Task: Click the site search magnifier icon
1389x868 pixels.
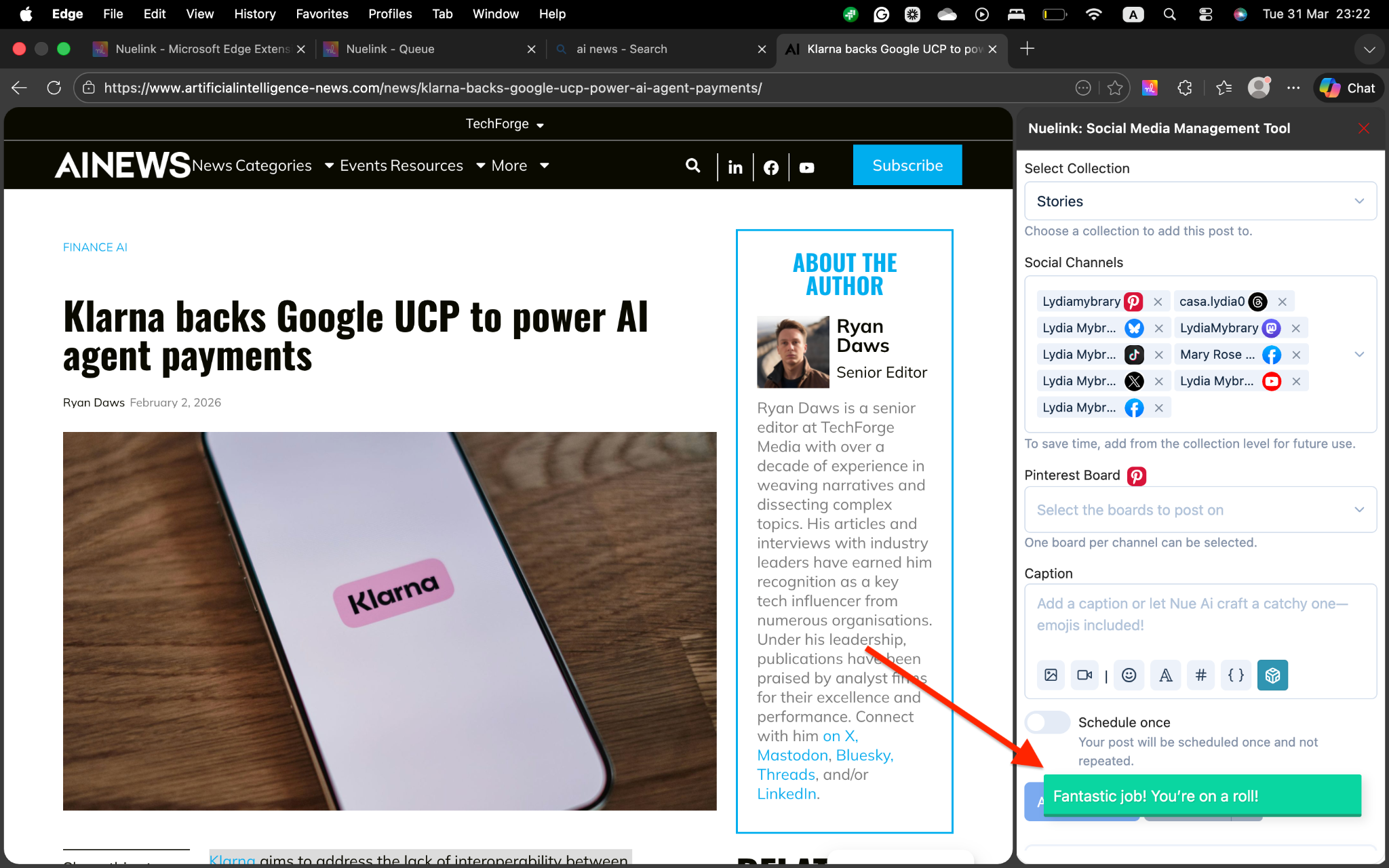Action: (x=692, y=165)
